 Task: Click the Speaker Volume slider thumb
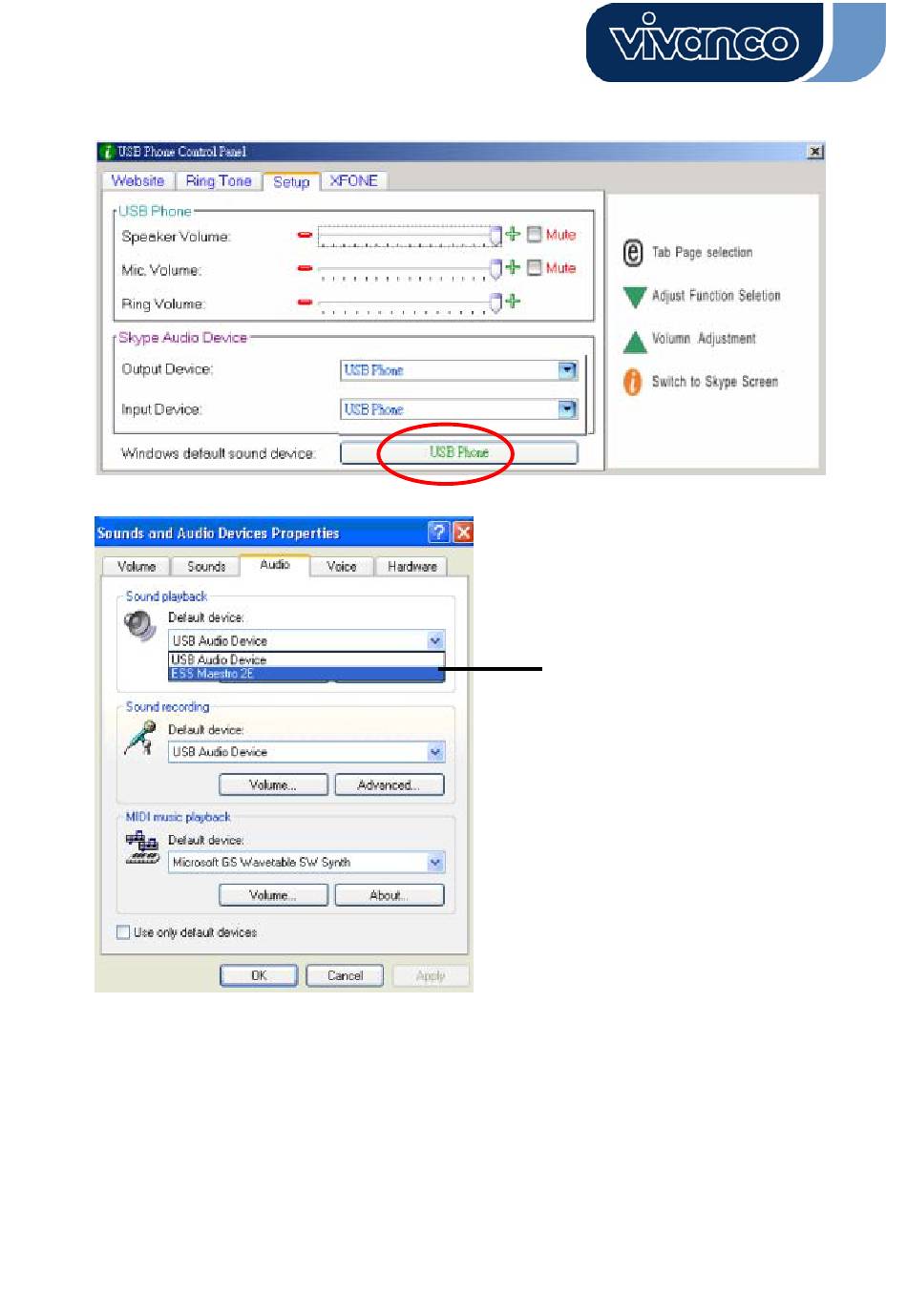[496, 236]
